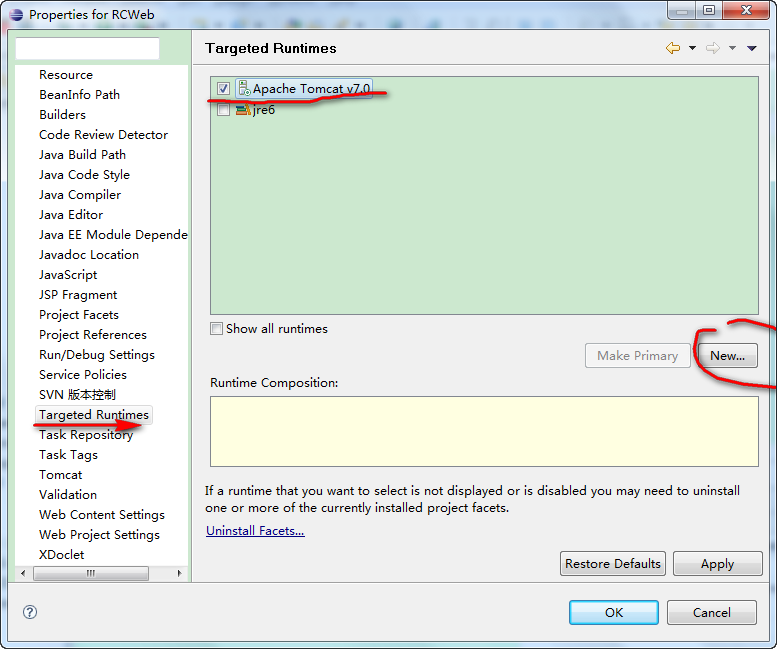
Task: Open Java EE Module Dependencies page
Action: coord(113,235)
